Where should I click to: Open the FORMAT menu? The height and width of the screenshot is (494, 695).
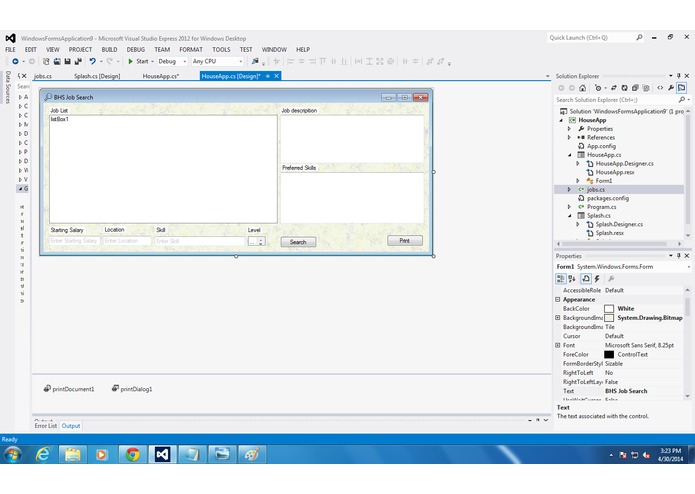coord(191,50)
